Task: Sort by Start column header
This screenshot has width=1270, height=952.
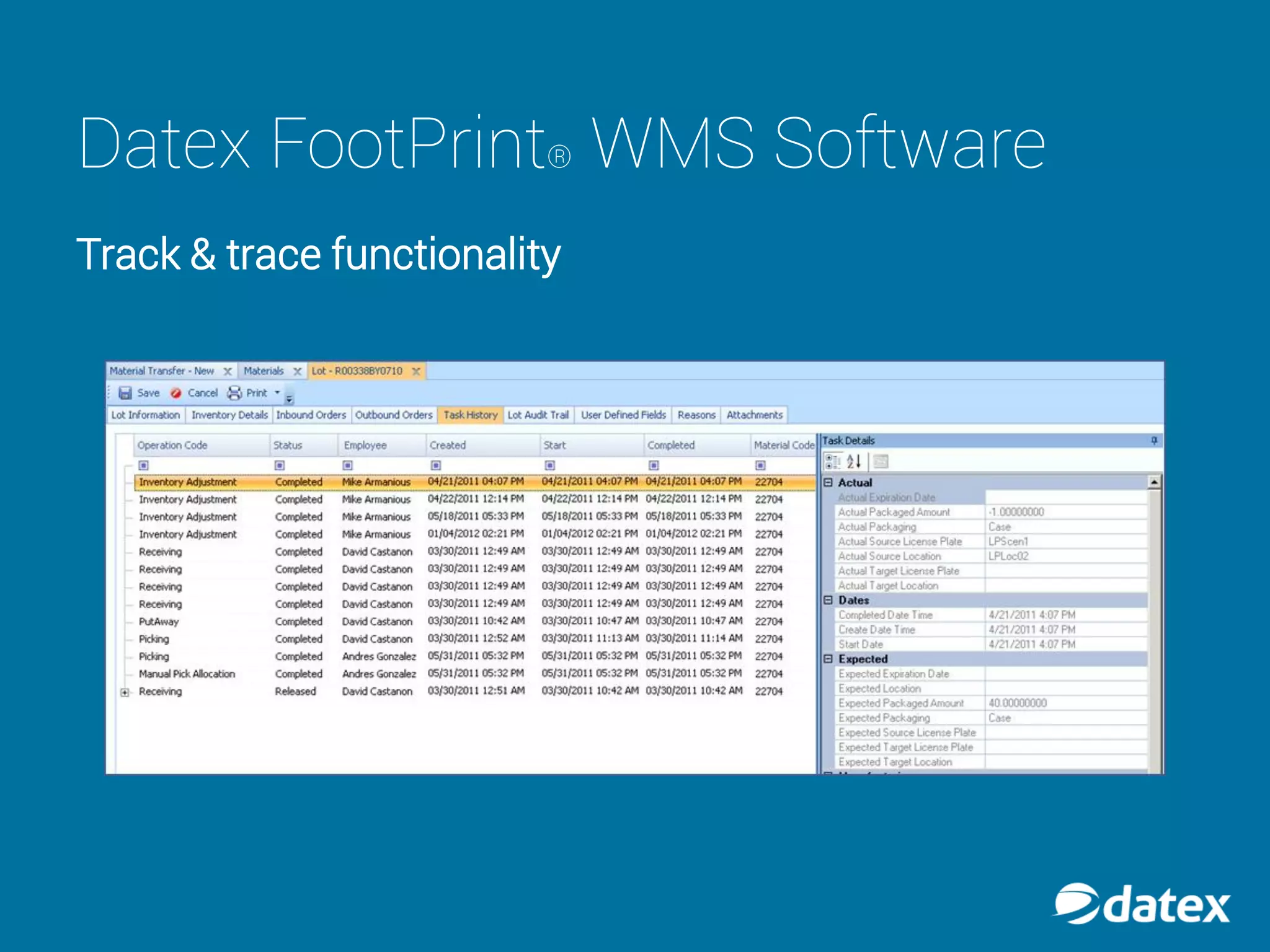Action: pyautogui.click(x=592, y=445)
